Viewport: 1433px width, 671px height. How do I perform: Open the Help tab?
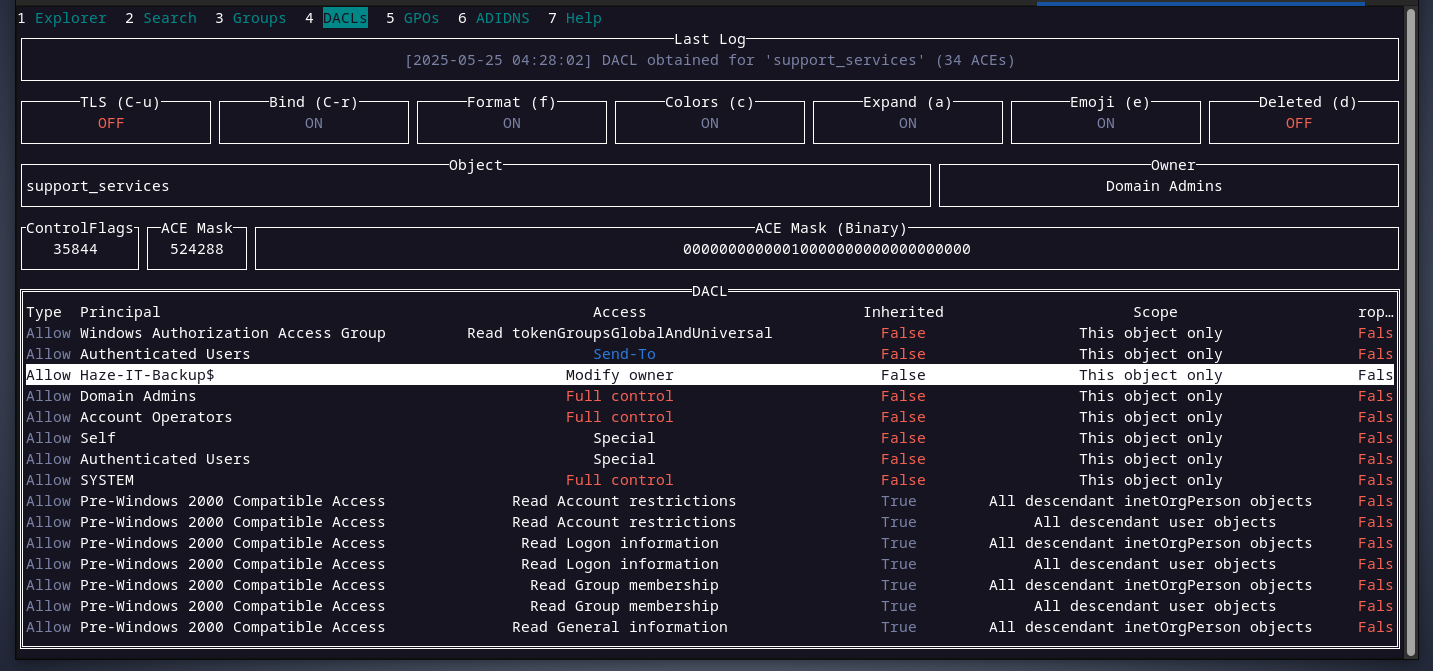click(583, 18)
